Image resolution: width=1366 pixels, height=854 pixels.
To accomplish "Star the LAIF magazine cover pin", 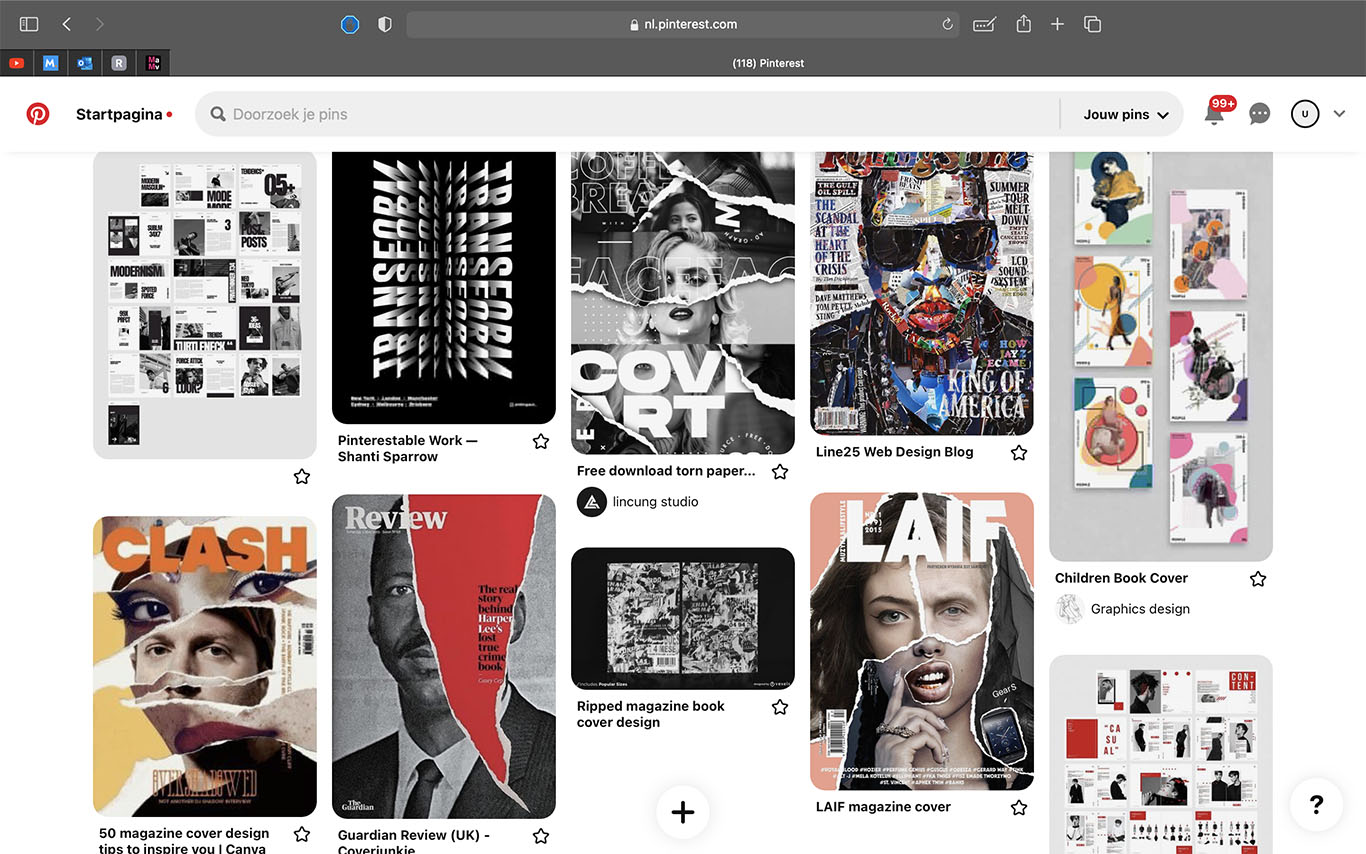I will 1019,807.
